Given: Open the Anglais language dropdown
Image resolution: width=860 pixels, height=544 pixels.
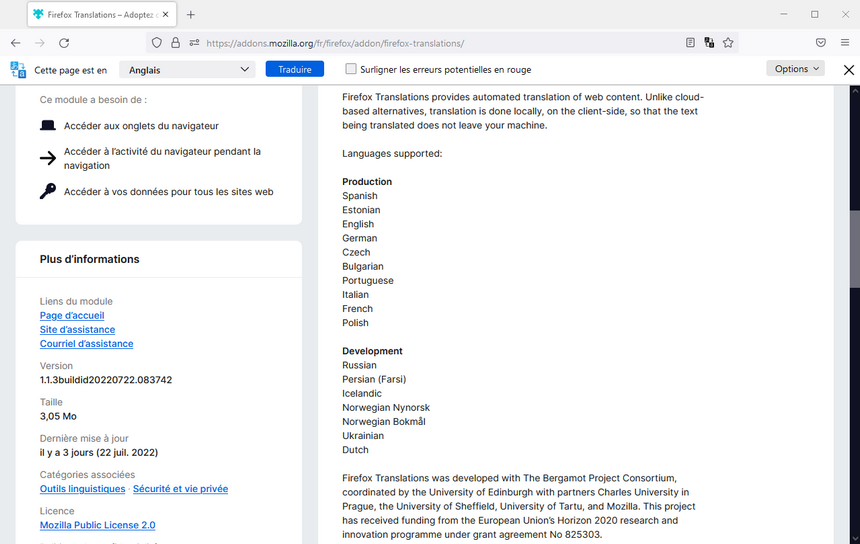Looking at the screenshot, I should (187, 70).
